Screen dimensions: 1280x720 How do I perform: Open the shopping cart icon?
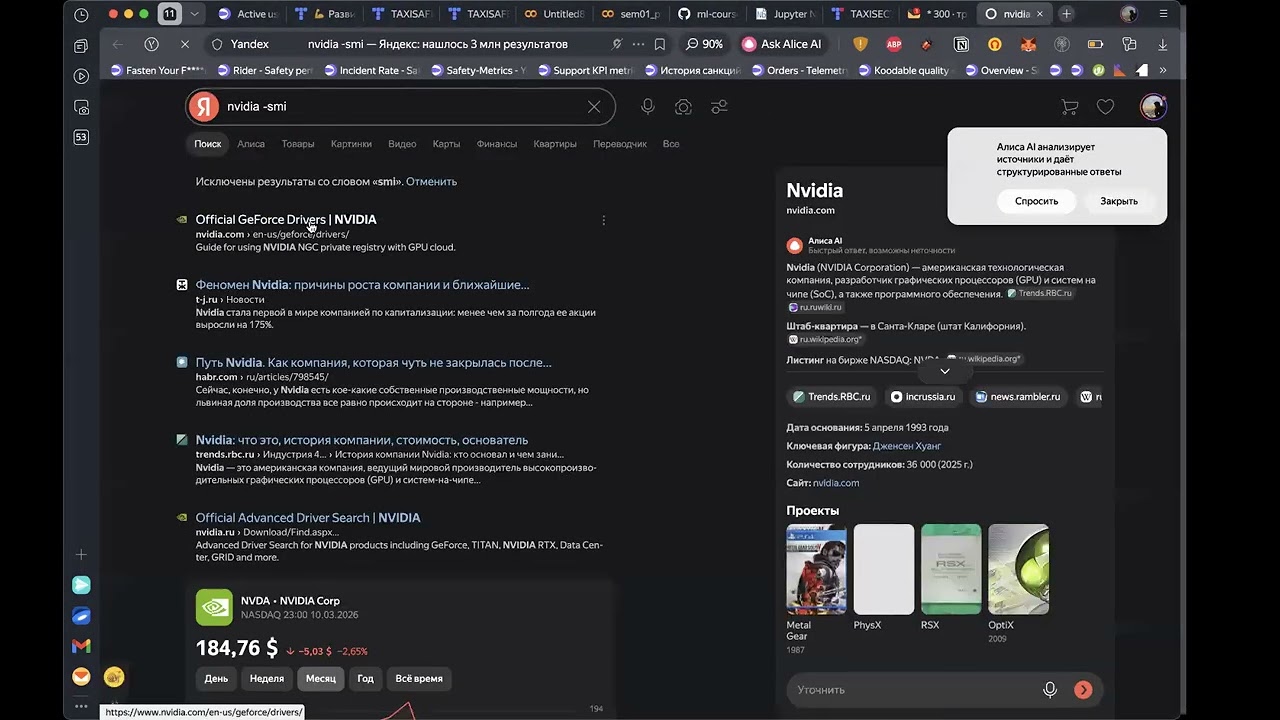pos(1069,107)
